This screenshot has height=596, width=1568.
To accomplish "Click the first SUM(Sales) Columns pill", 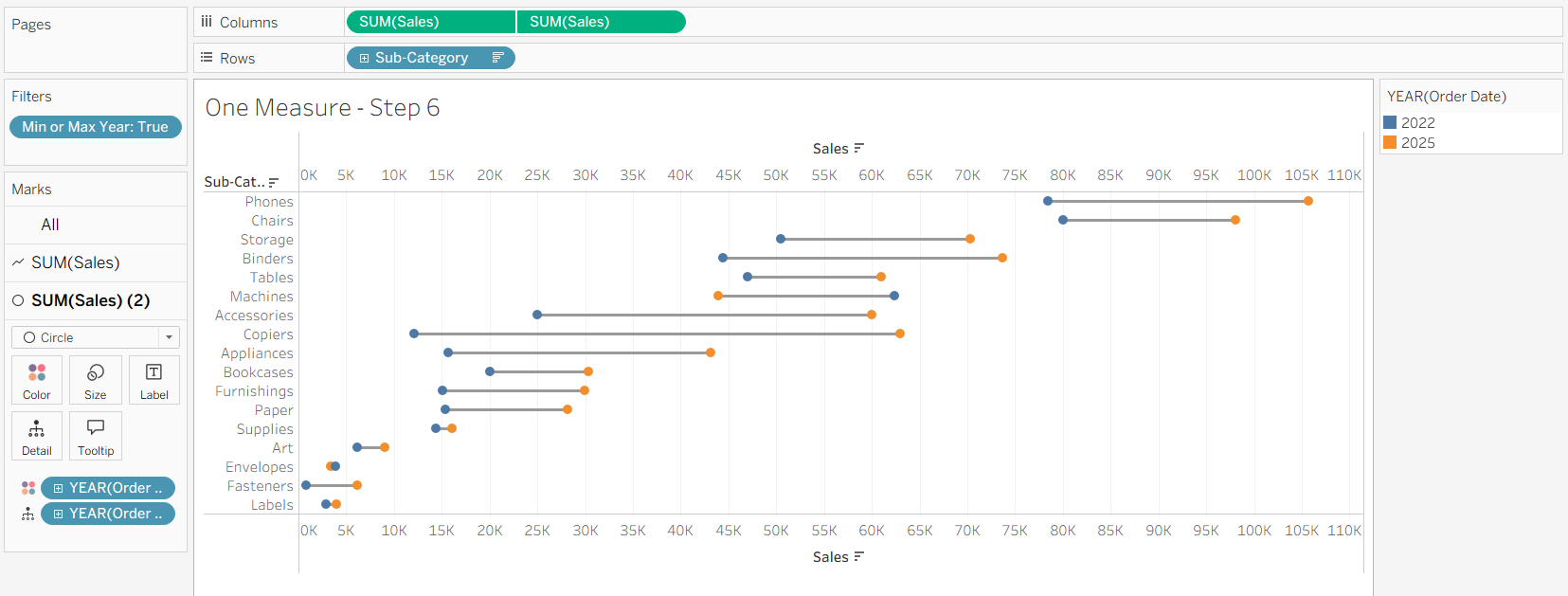I will click(x=430, y=22).
